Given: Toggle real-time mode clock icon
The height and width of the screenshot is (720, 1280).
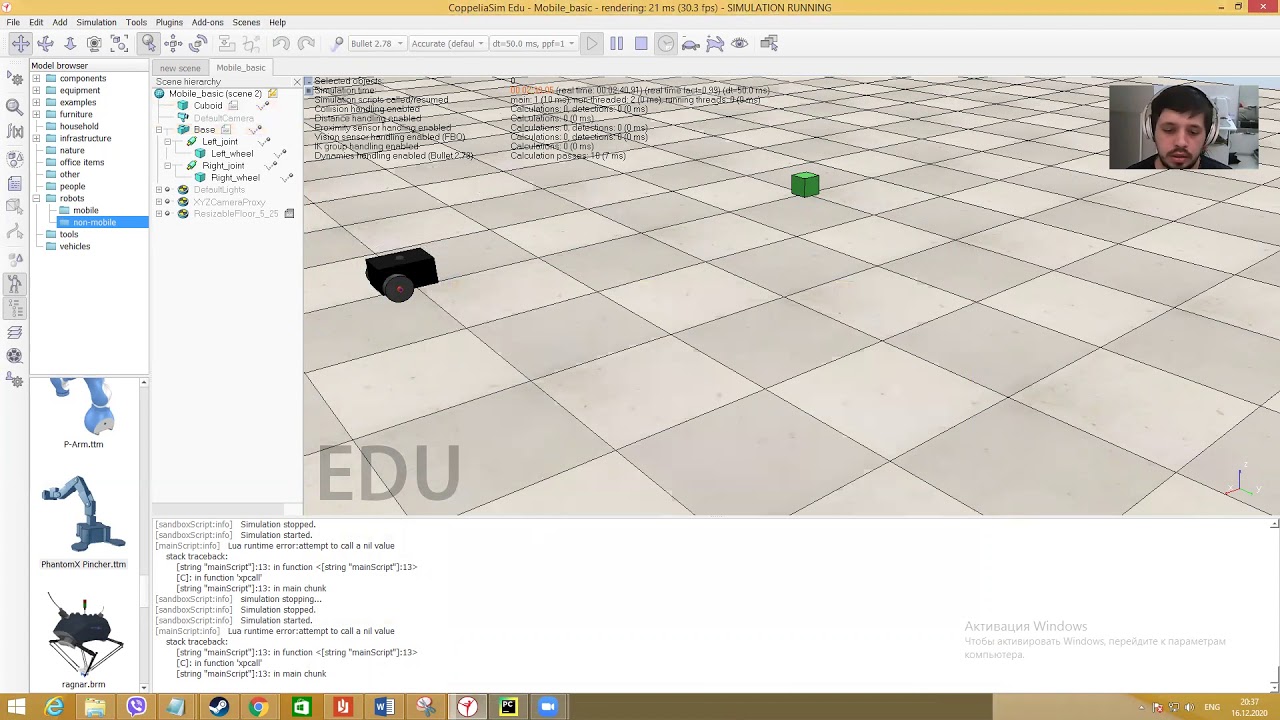Looking at the screenshot, I should tap(666, 43).
